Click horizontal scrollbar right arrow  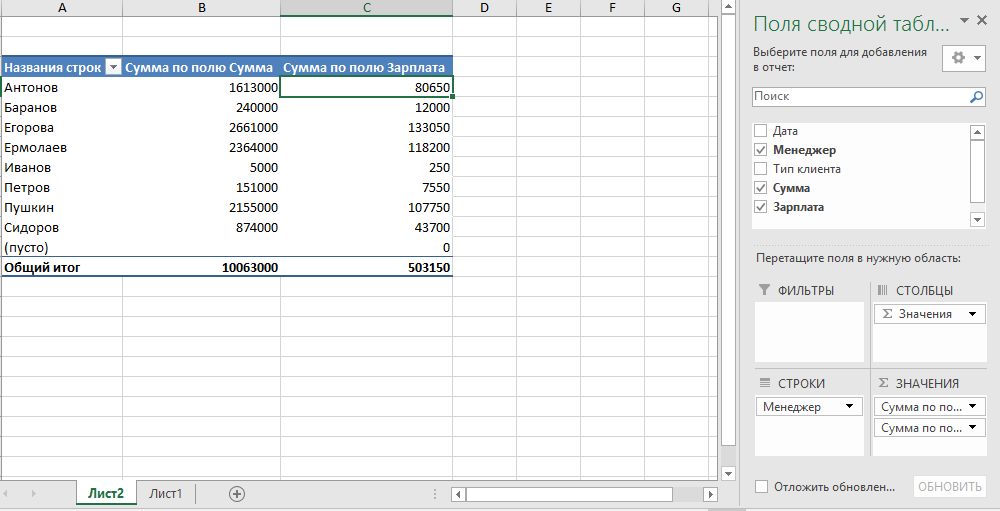click(x=710, y=494)
